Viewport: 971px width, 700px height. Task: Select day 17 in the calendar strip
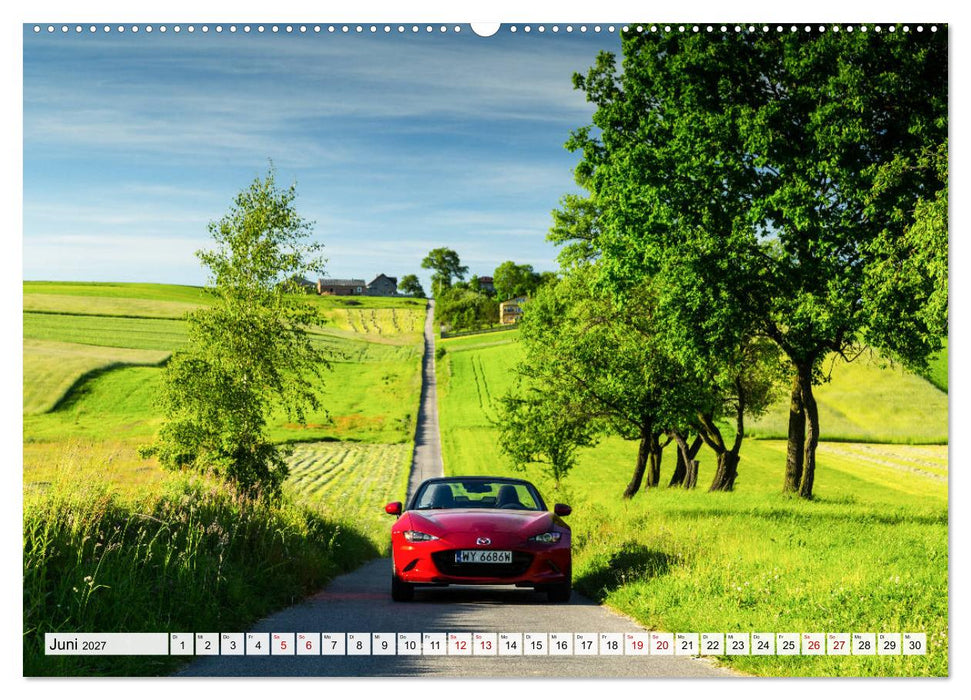(586, 644)
